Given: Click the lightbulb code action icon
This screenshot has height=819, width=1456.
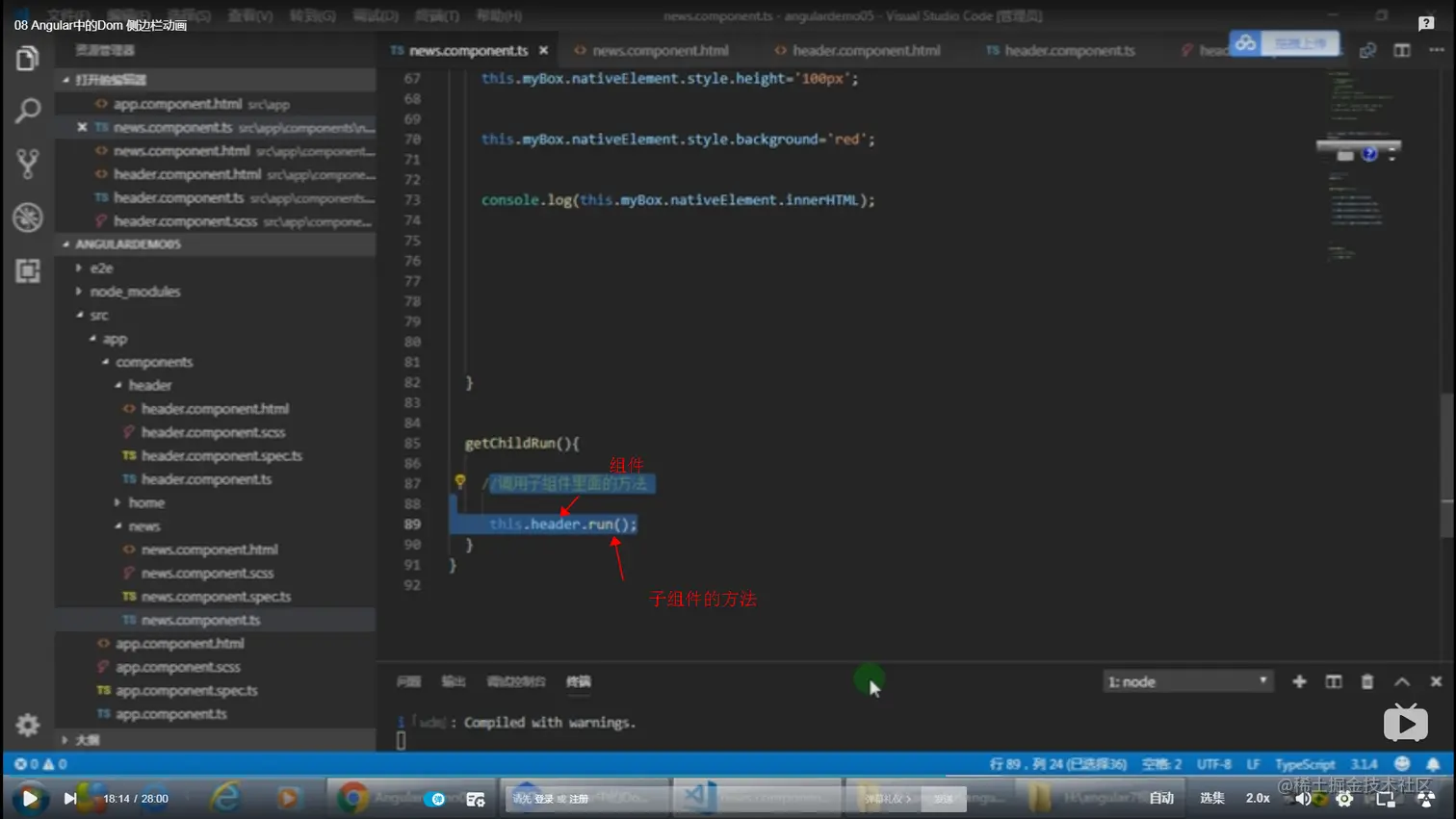Looking at the screenshot, I should click(x=460, y=481).
